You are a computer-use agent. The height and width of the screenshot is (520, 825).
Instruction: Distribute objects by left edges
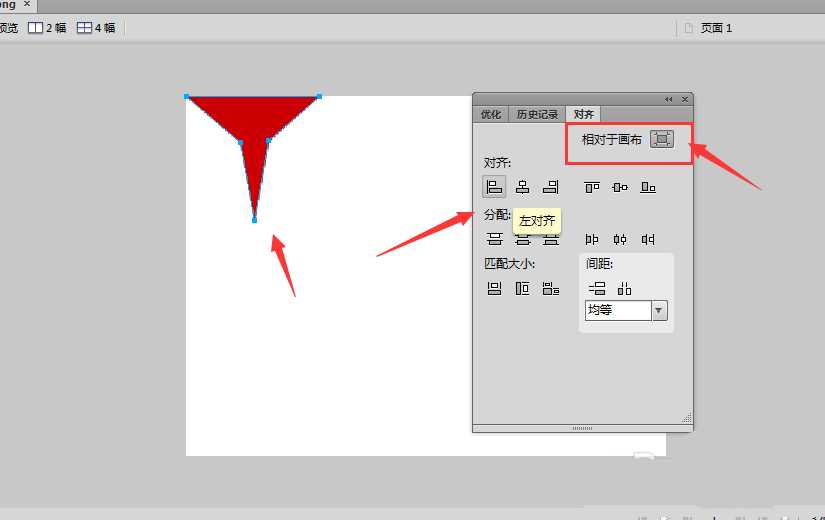[x=592, y=239]
